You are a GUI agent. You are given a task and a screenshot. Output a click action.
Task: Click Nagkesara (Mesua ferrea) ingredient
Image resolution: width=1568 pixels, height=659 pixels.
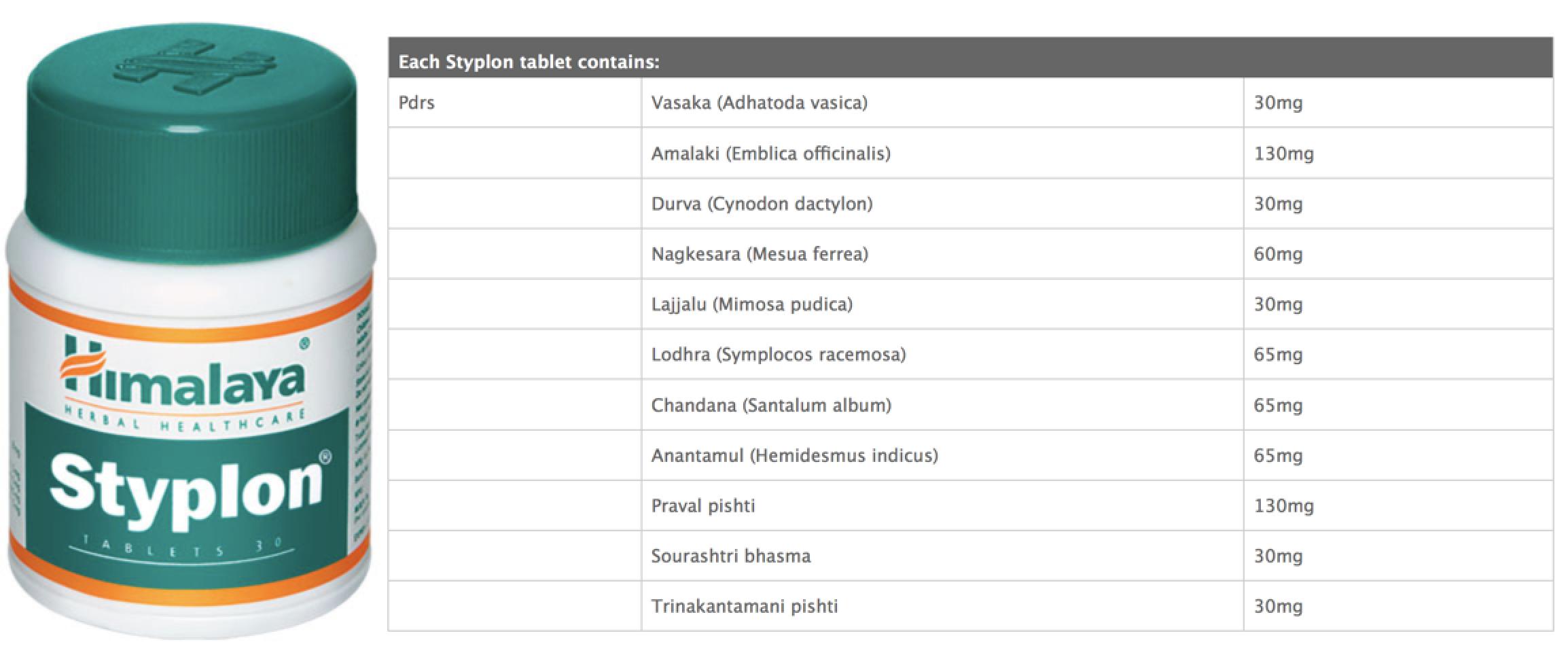(760, 254)
